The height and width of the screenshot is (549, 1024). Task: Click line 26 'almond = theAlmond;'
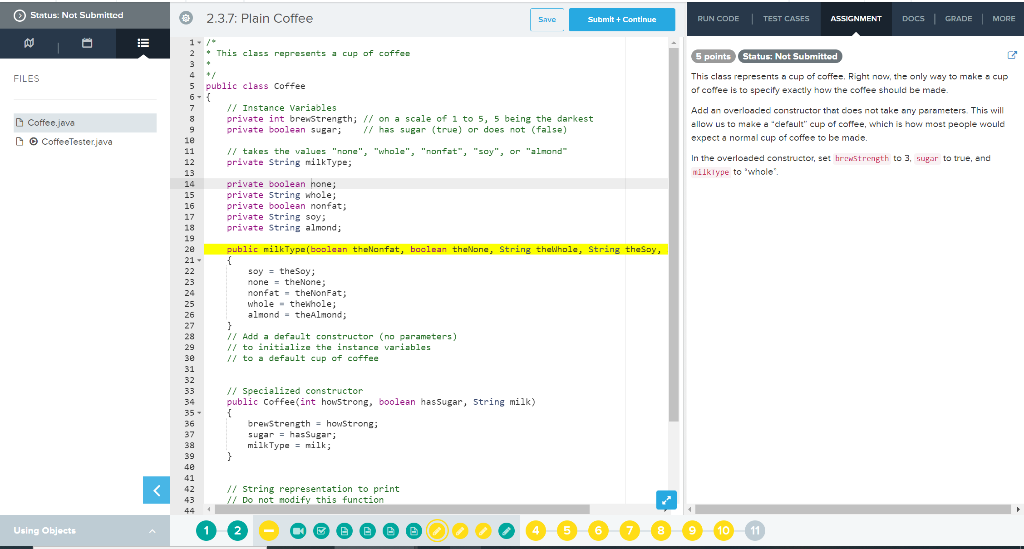tap(297, 315)
